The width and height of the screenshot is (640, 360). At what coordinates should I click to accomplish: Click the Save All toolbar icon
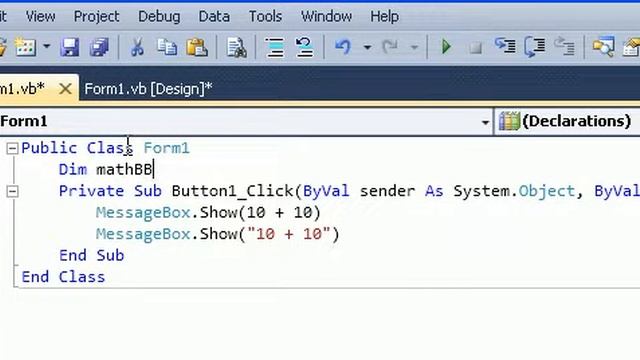(99, 47)
